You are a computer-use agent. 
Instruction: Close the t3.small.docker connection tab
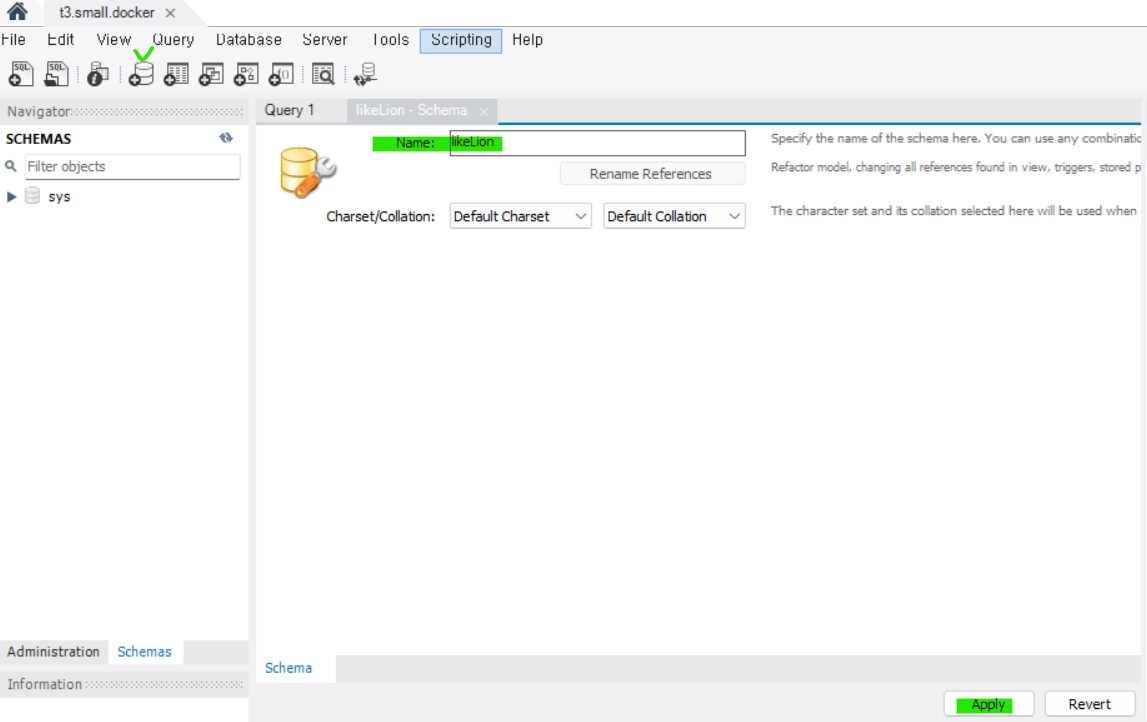point(170,13)
